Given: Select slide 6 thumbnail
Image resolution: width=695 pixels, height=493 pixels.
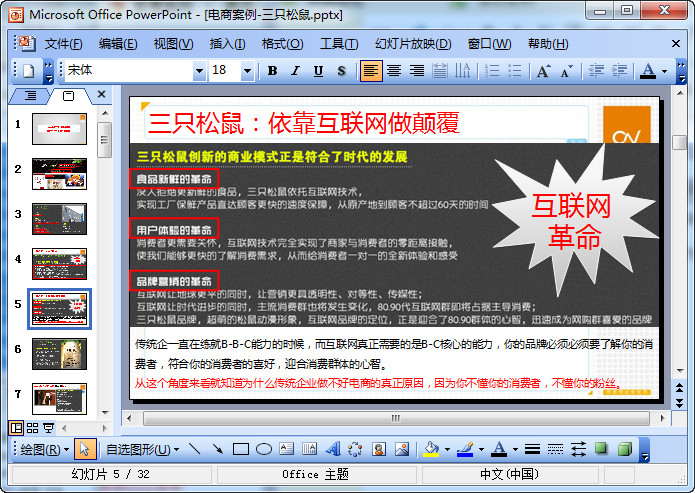Looking at the screenshot, I should 59,354.
